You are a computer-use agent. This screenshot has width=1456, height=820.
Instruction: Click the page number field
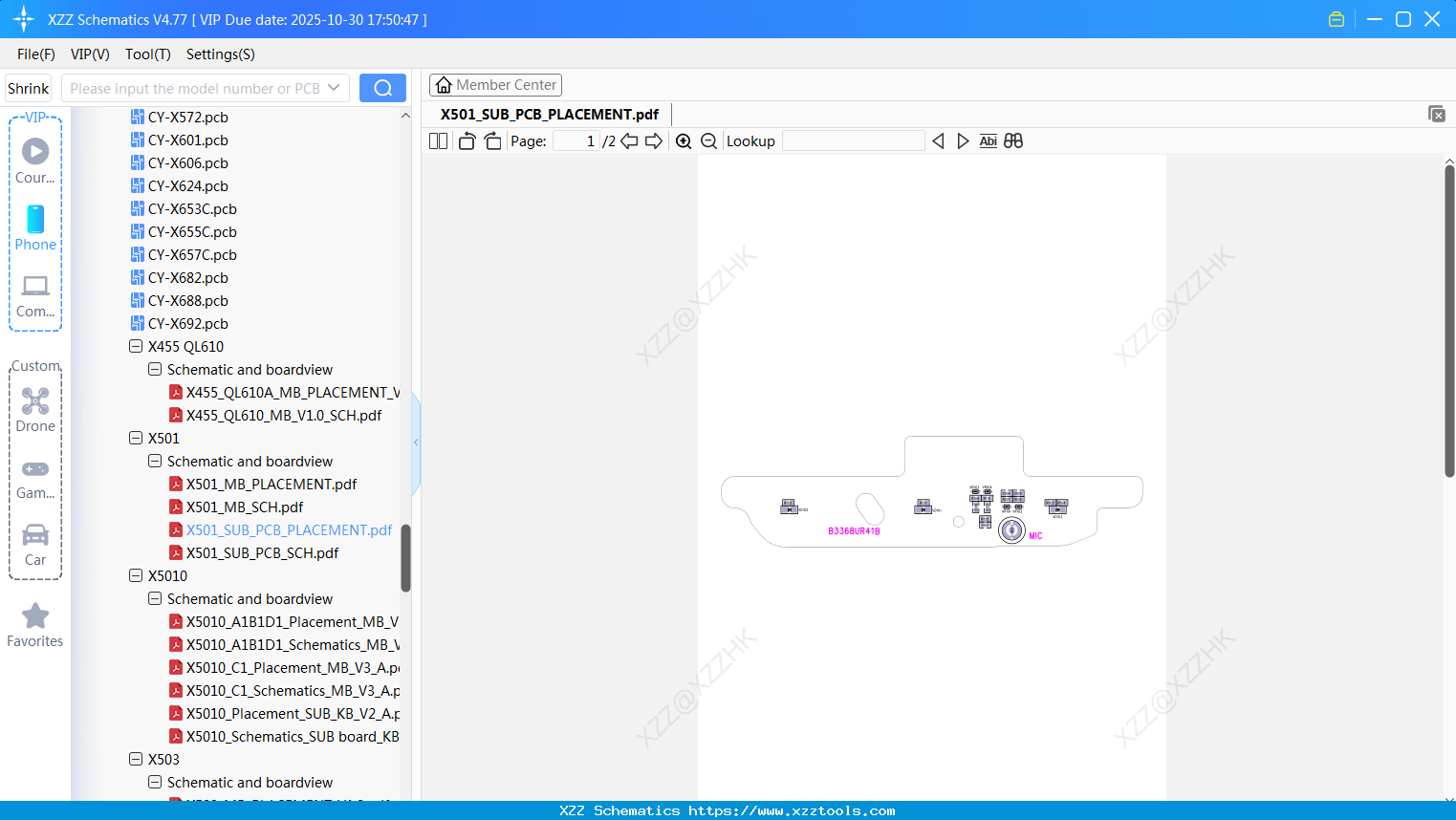pyautogui.click(x=576, y=140)
